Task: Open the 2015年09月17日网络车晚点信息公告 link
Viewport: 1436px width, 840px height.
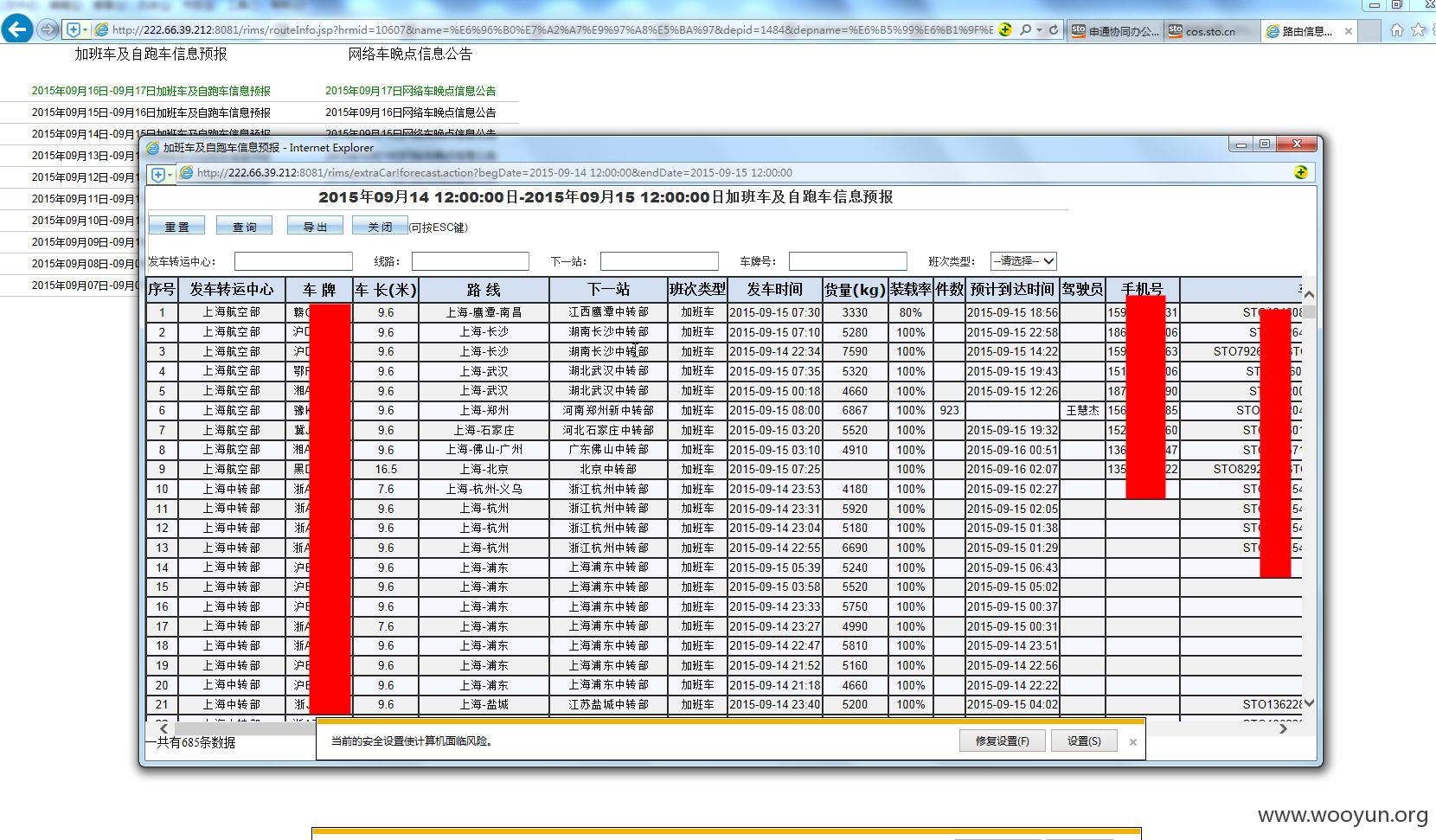Action: (x=411, y=91)
